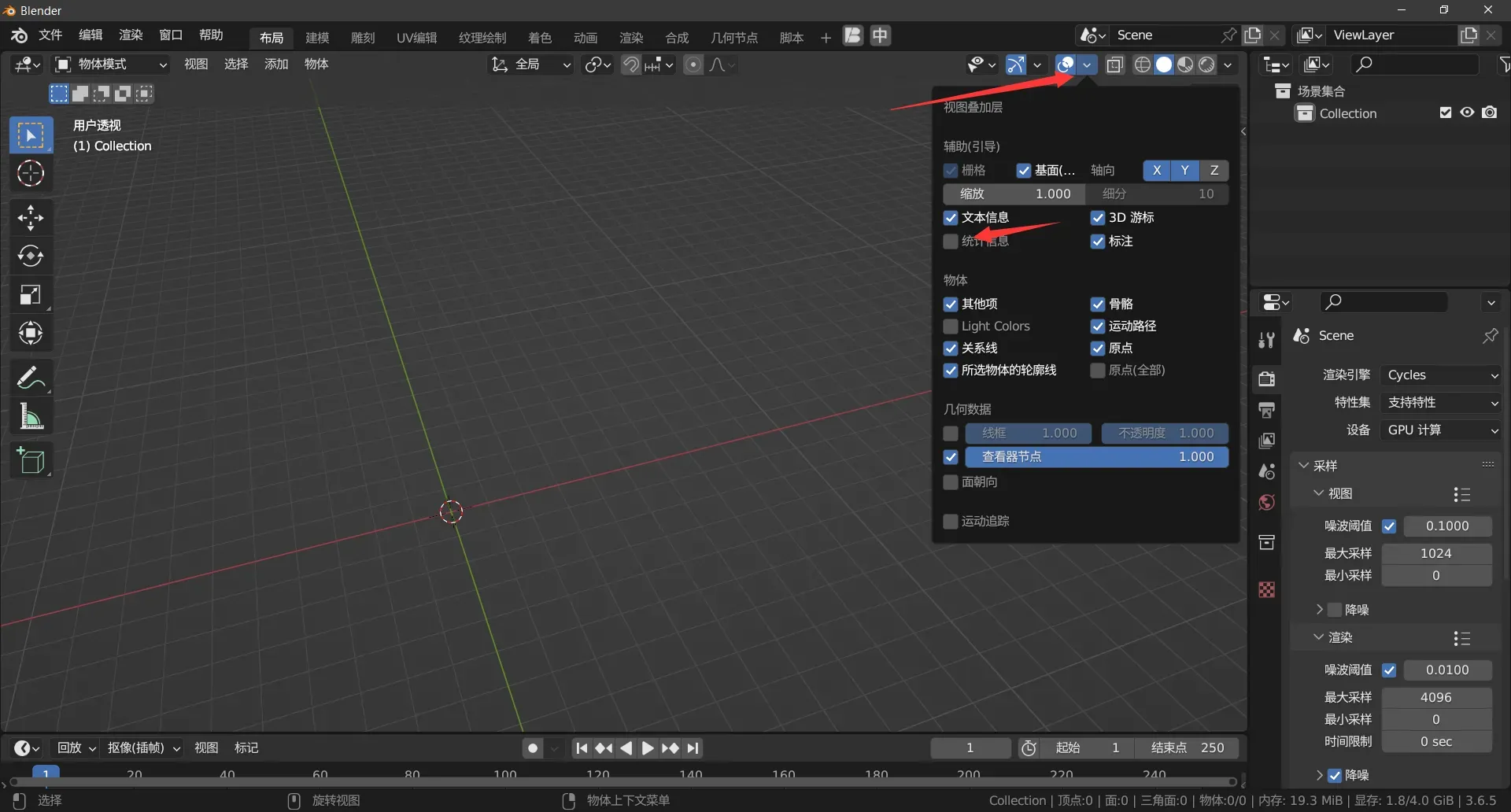Toggle viewport gizmos icon

1016,65
